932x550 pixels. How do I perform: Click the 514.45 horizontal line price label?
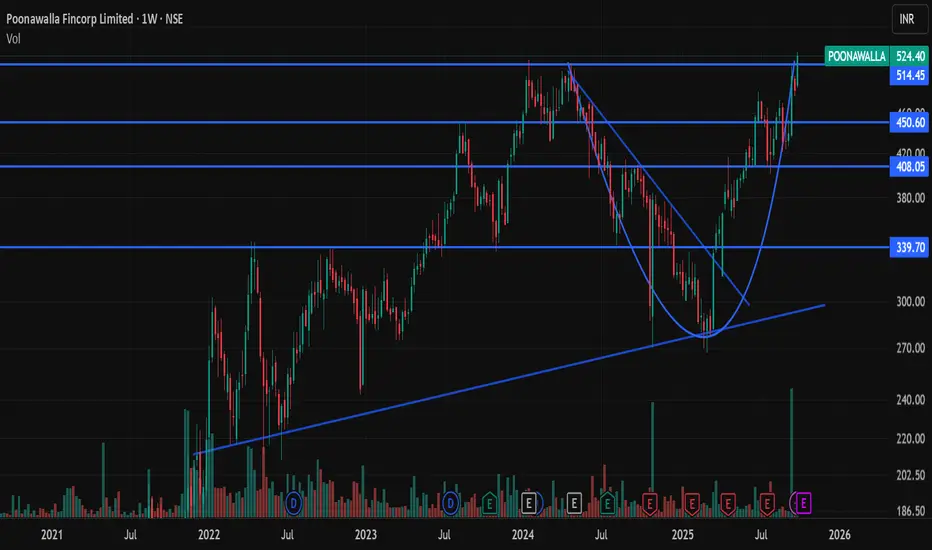tap(910, 75)
